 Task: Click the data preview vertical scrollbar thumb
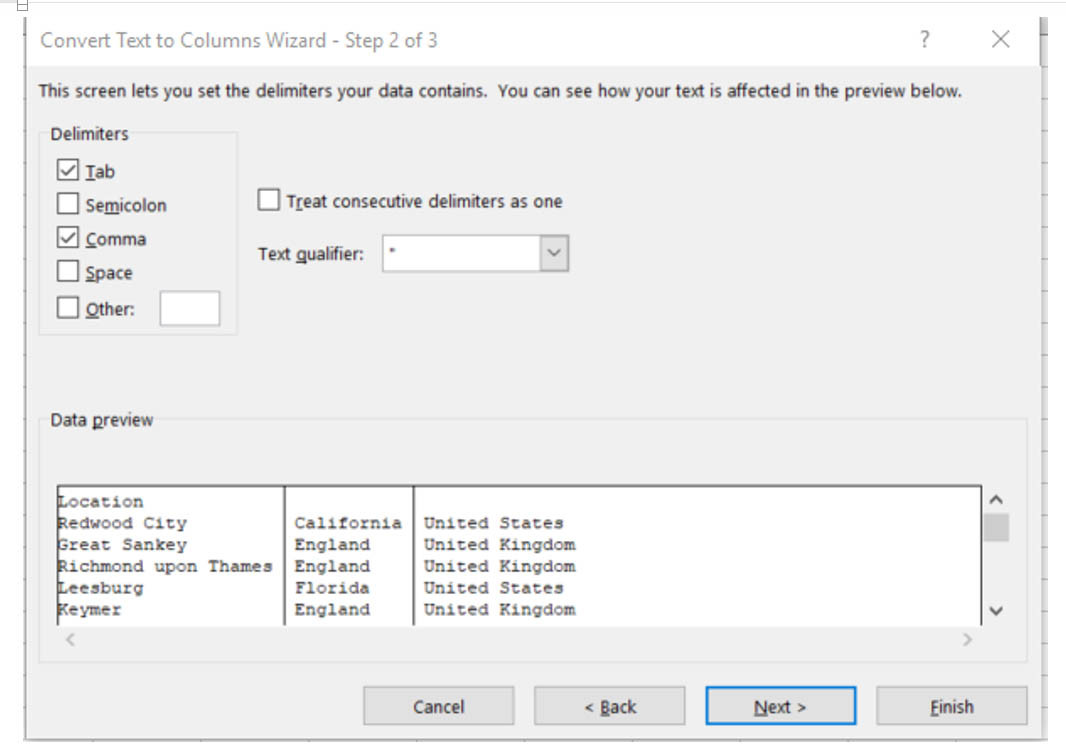pyautogui.click(x=995, y=528)
